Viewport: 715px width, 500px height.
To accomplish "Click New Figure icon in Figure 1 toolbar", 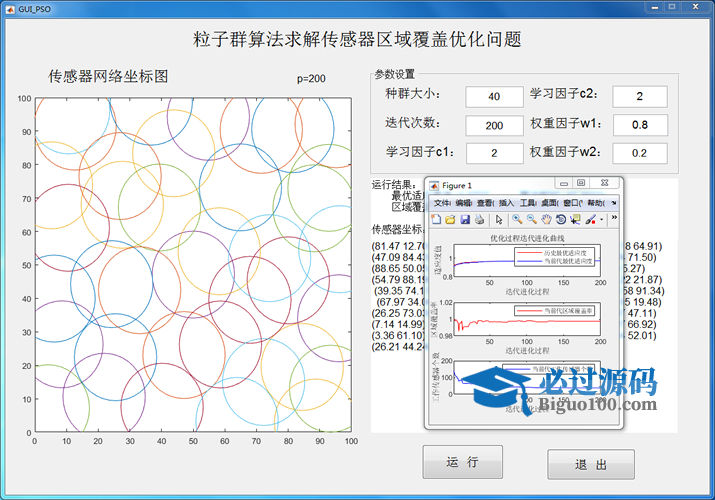I will pyautogui.click(x=436, y=220).
